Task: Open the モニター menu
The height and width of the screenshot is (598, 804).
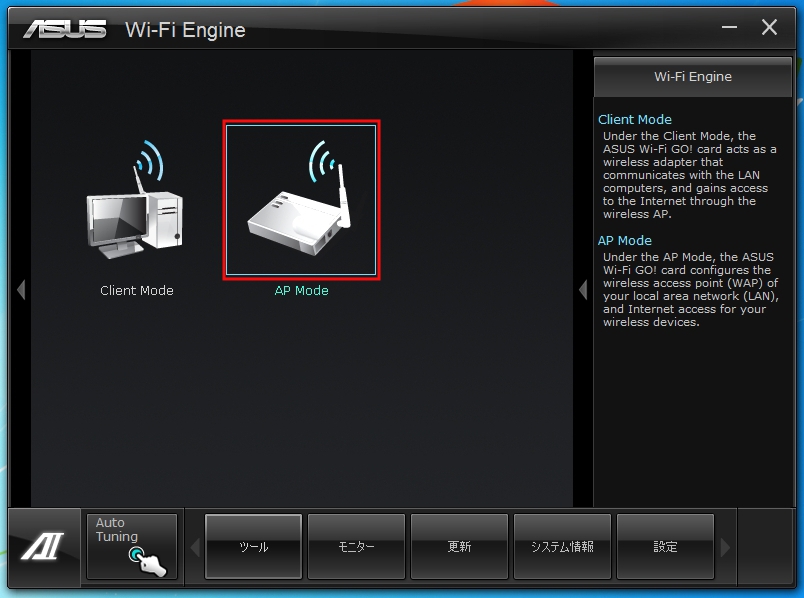Action: click(x=356, y=547)
